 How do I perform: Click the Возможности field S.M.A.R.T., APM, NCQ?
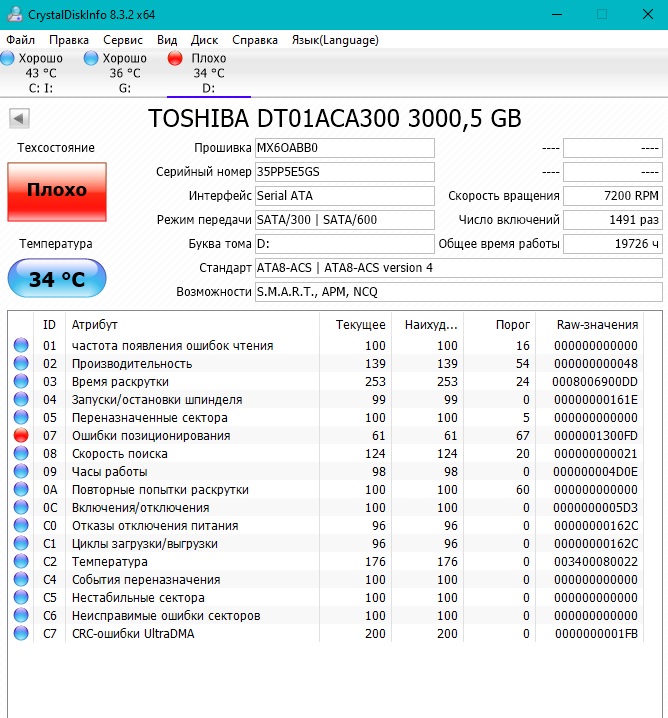[x=458, y=292]
